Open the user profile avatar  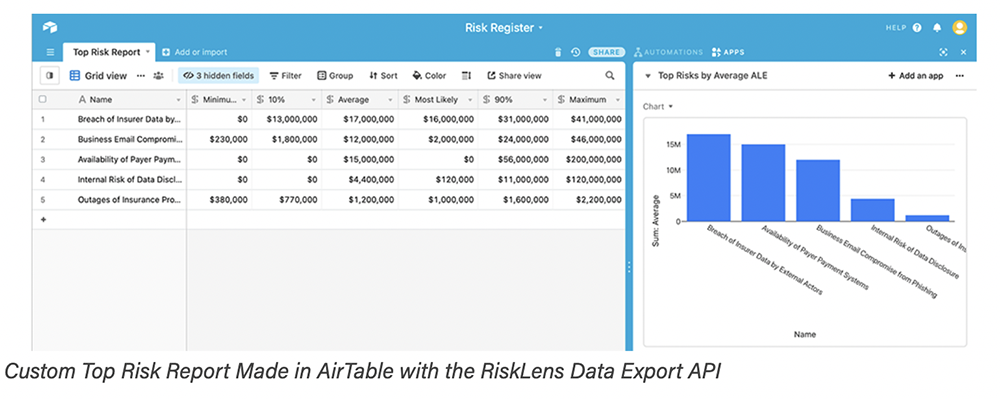pos(959,27)
